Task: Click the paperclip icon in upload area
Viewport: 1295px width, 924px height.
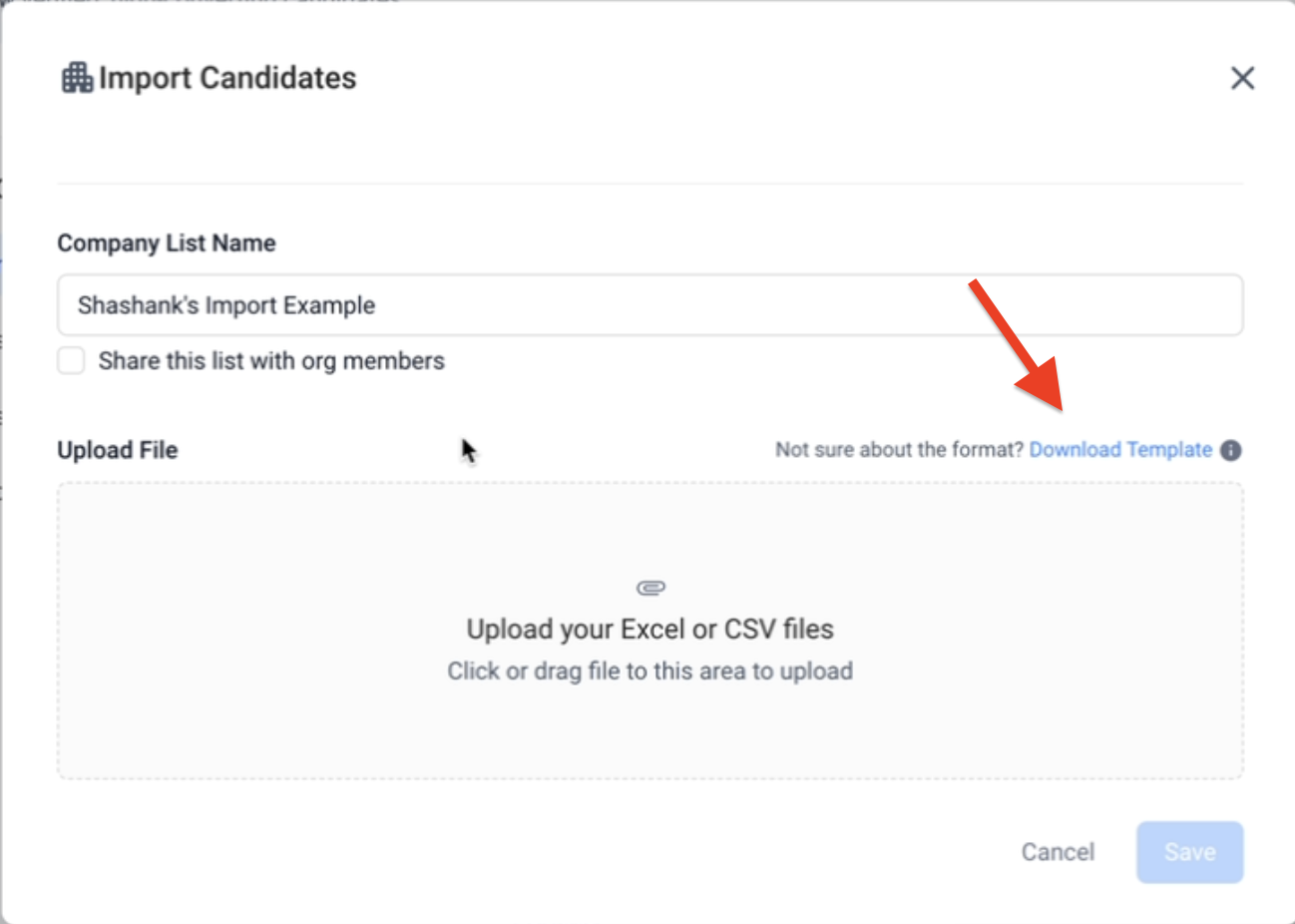Action: [x=650, y=588]
